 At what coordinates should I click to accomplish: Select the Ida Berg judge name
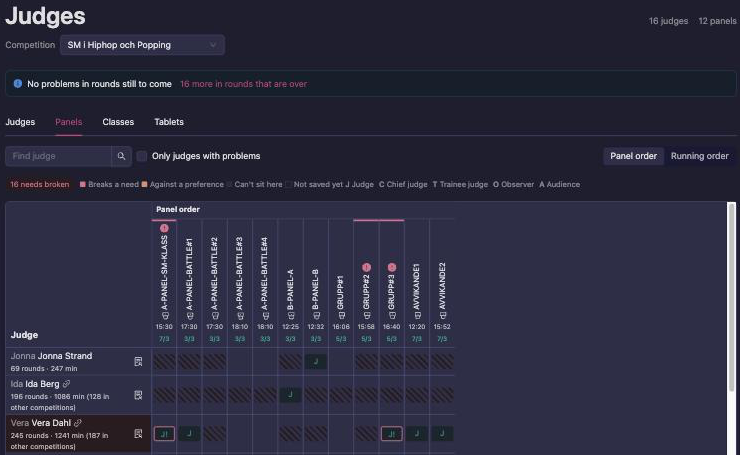click(42, 384)
